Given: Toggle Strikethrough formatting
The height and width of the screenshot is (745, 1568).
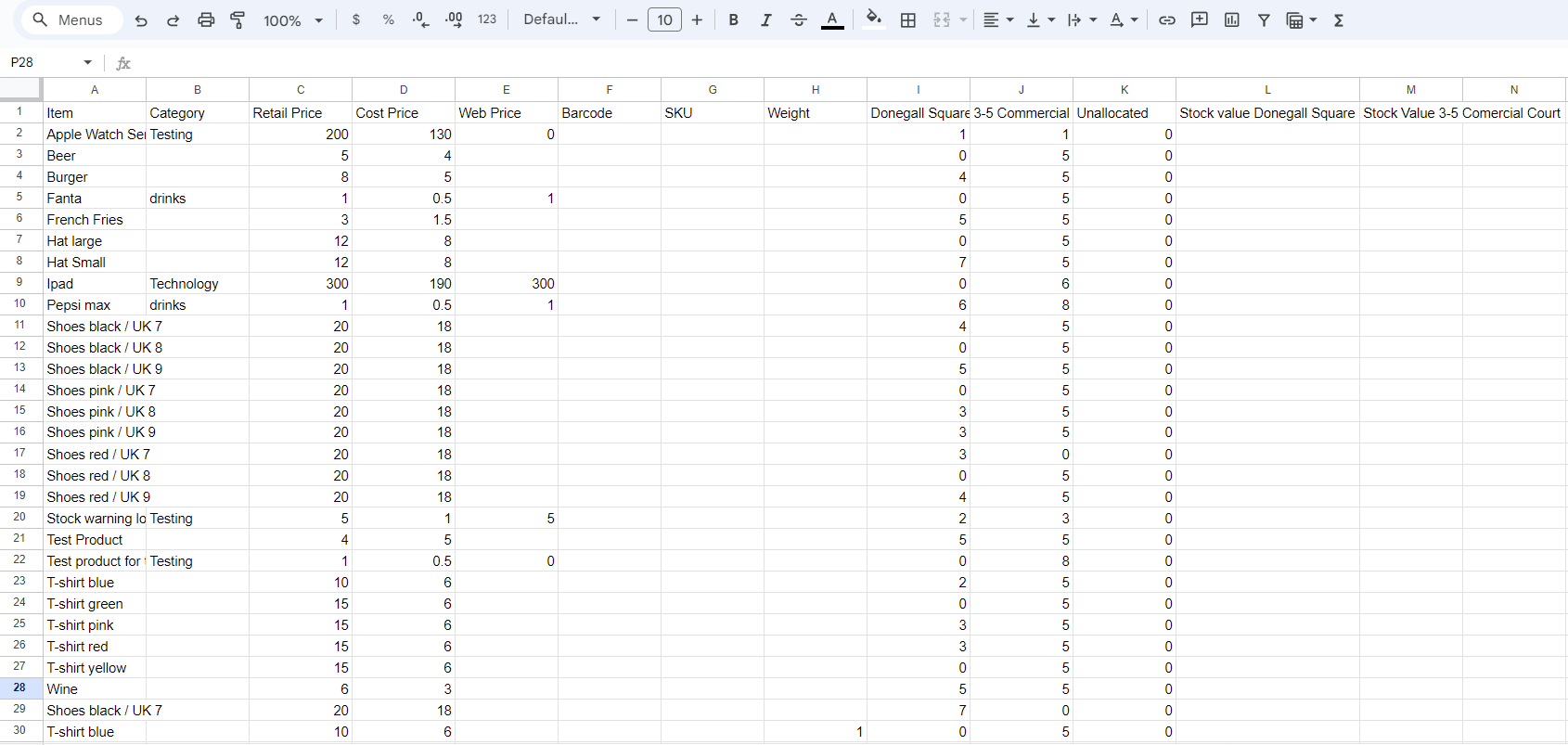Looking at the screenshot, I should tap(799, 19).
